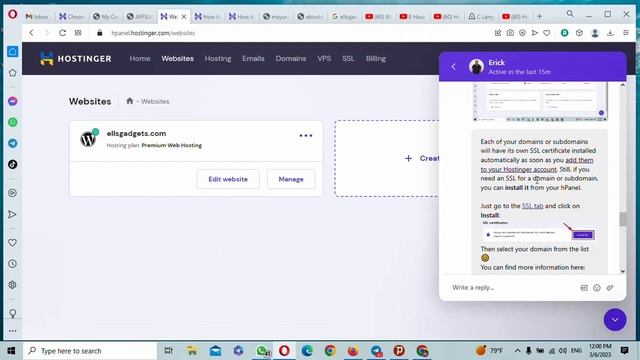Open the VPS navigation item
640x360 pixels.
coord(324,59)
